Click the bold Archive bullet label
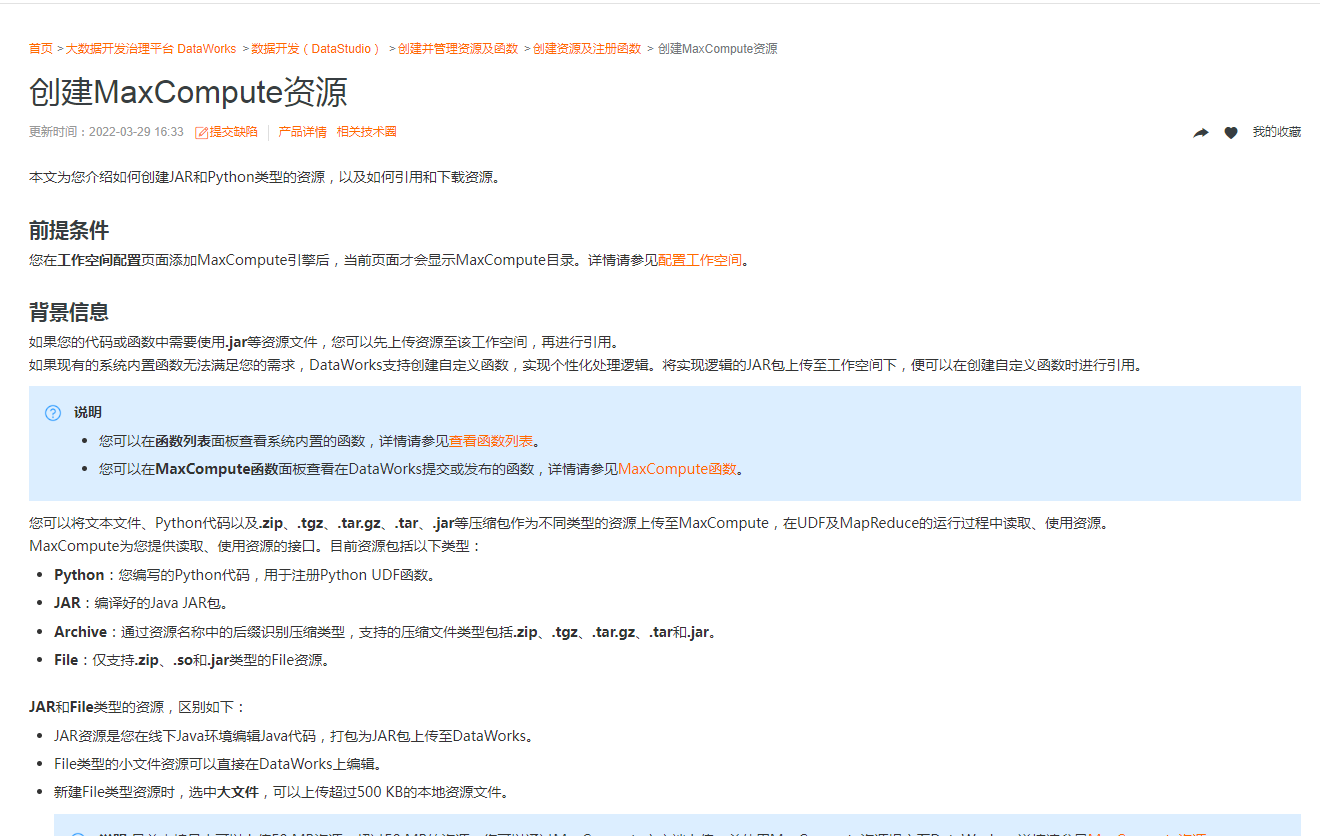Image resolution: width=1320 pixels, height=836 pixels. pyautogui.click(x=81, y=632)
